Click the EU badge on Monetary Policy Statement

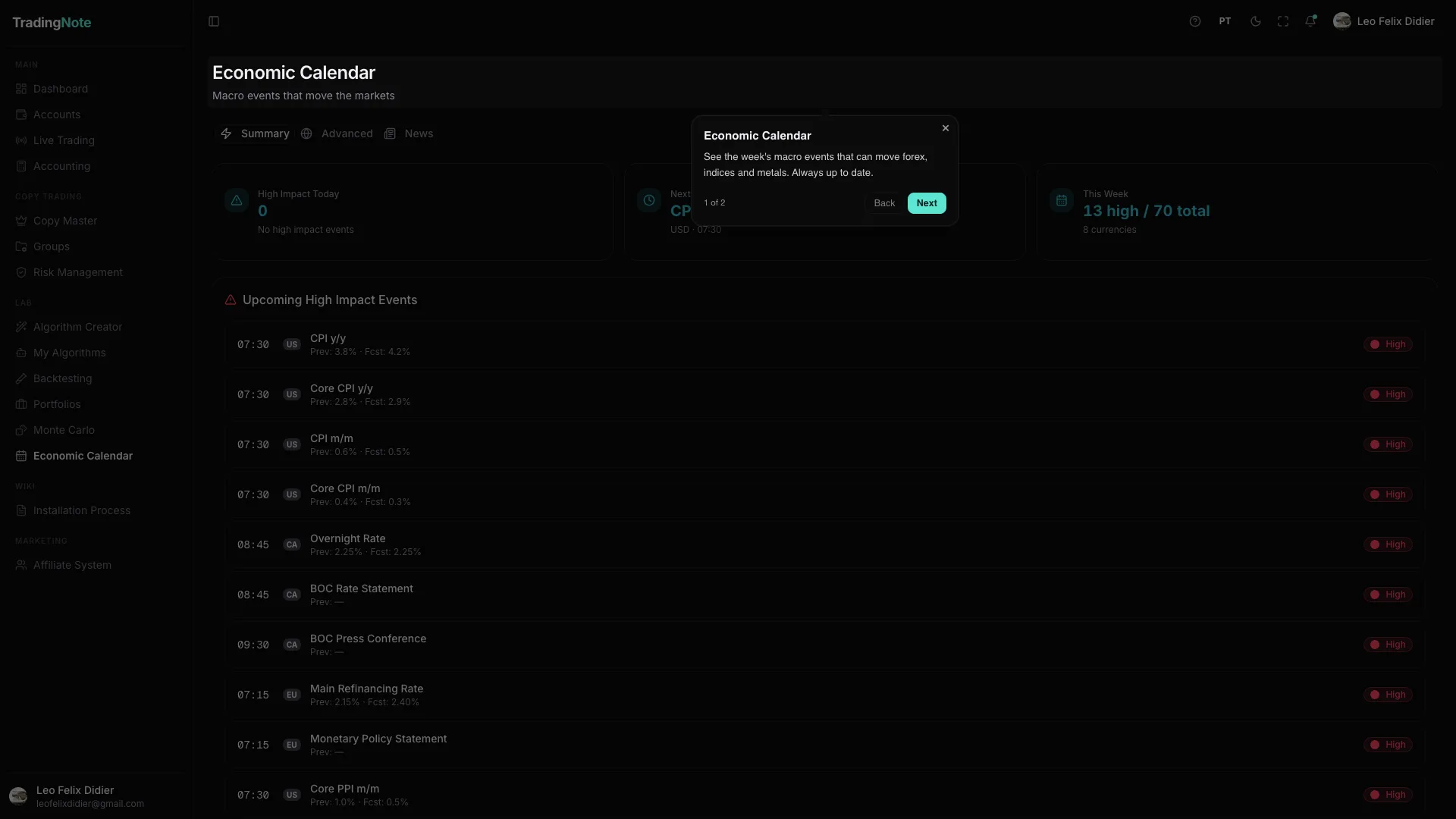click(292, 745)
